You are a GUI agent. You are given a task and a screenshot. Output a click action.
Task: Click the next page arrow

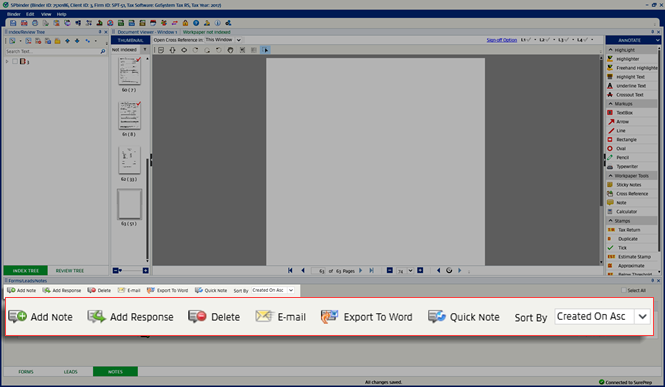pyautogui.click(x=360, y=270)
